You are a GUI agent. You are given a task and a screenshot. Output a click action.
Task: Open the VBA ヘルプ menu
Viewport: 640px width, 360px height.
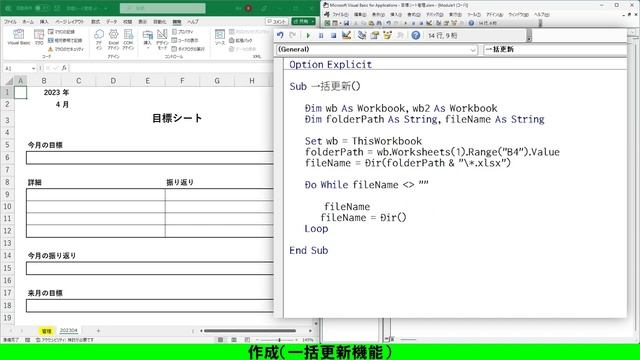(541, 14)
